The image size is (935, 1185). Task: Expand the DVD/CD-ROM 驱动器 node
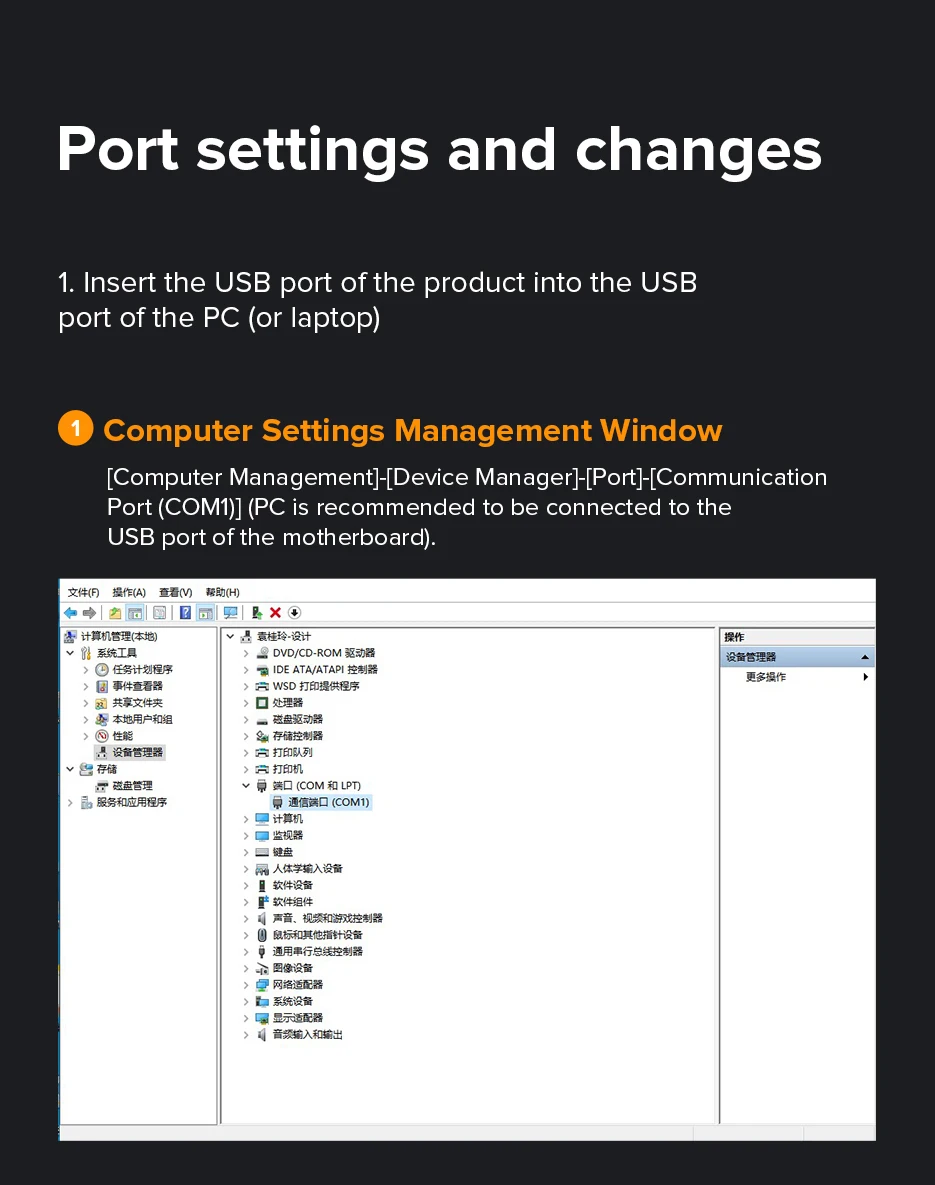tap(246, 653)
